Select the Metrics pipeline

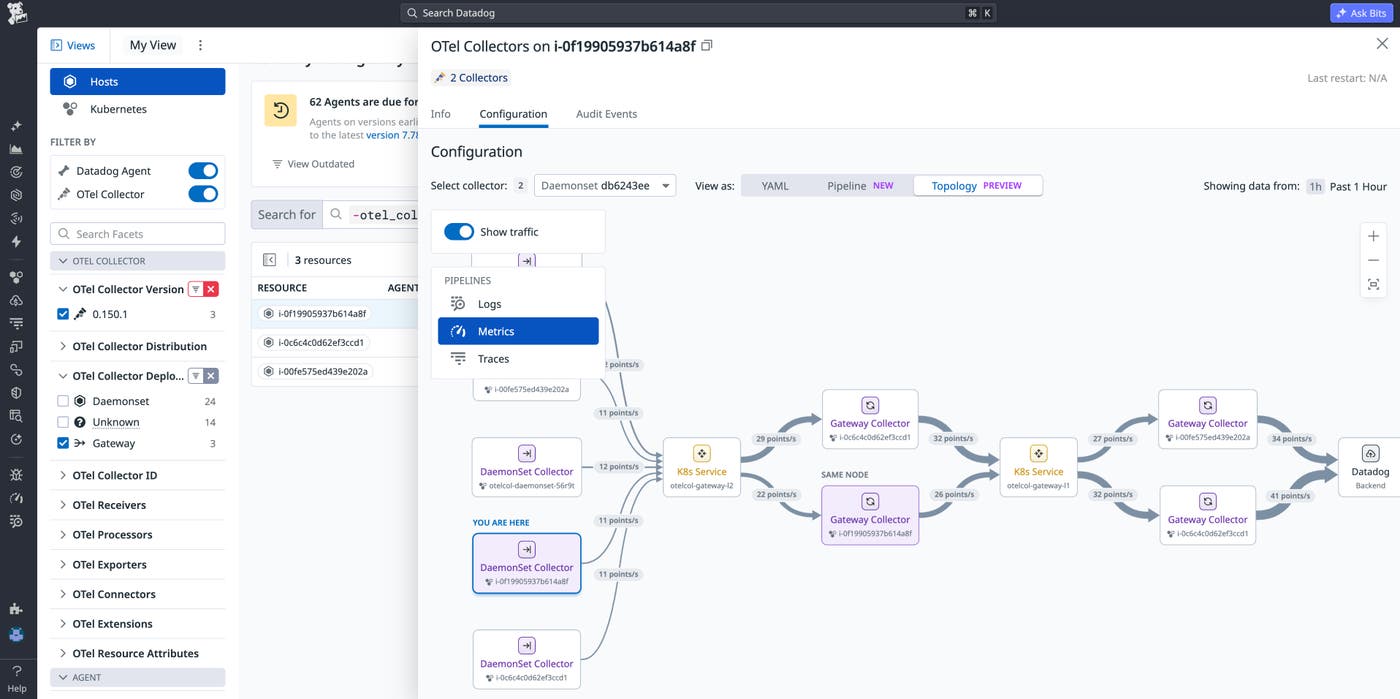coord(518,331)
